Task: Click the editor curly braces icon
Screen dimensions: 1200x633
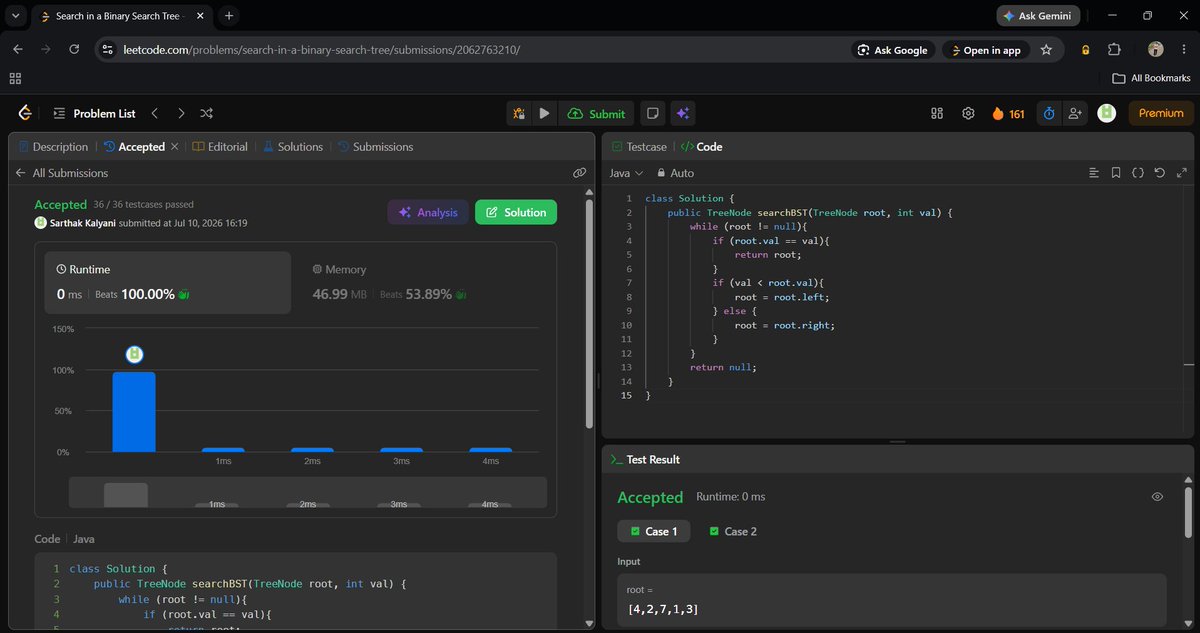Action: click(x=1138, y=173)
